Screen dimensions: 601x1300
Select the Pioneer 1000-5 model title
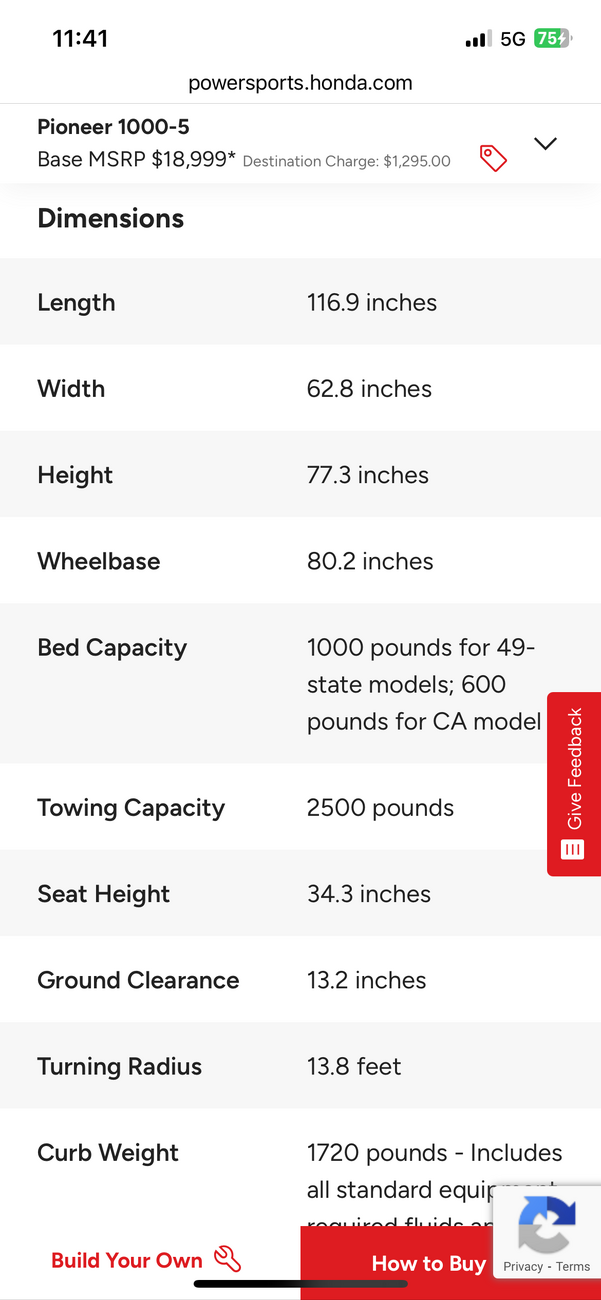(x=113, y=127)
